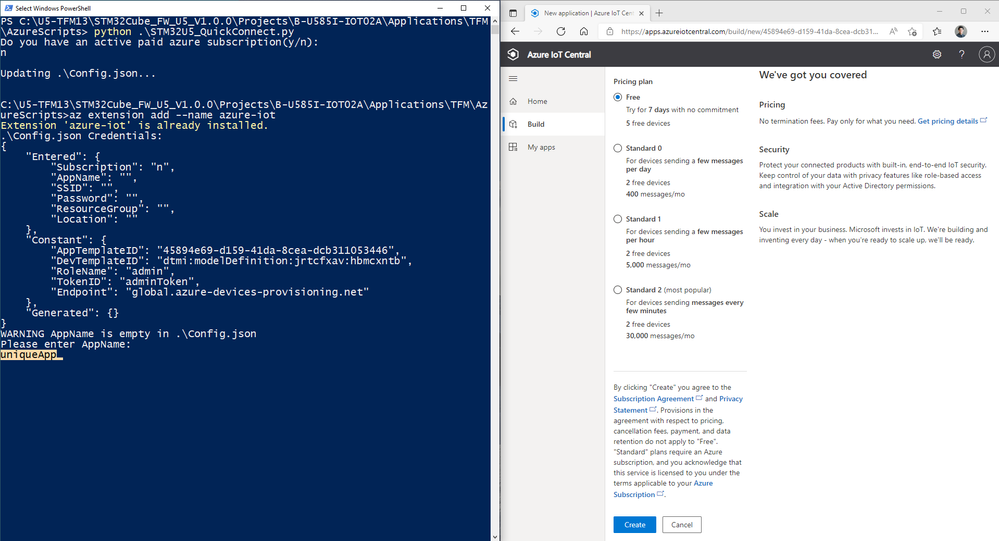Go forward with the browser forward arrow
This screenshot has width=999, height=541.
click(538, 31)
